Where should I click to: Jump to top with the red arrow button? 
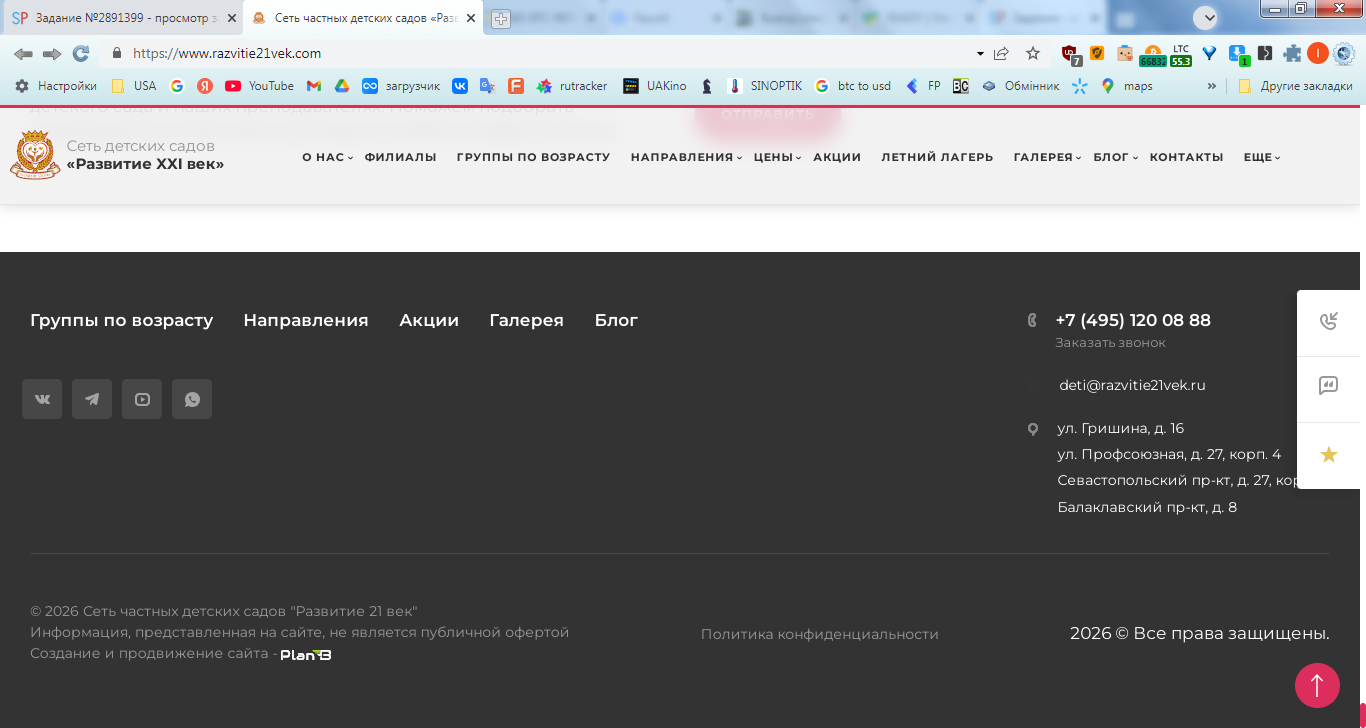tap(1317, 686)
